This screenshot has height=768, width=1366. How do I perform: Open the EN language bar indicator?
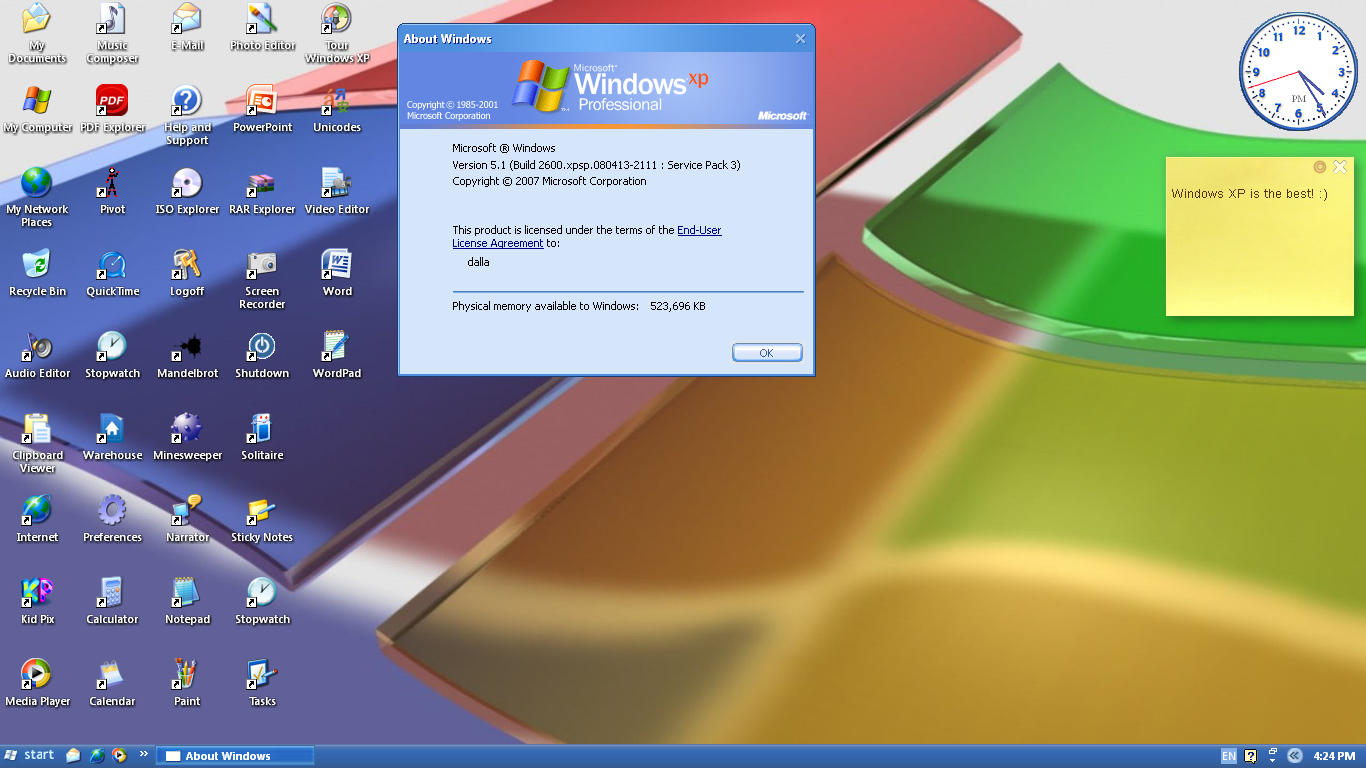(x=1228, y=756)
